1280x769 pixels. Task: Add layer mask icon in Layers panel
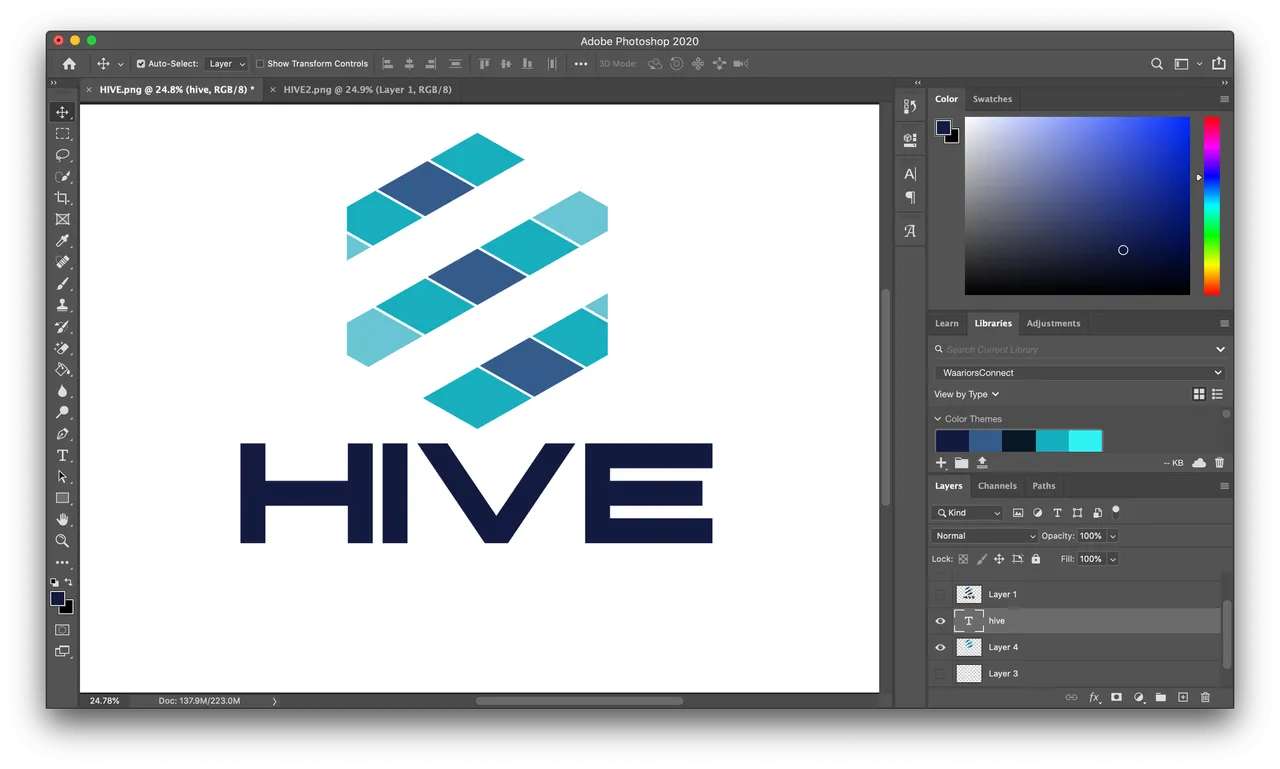[1116, 697]
